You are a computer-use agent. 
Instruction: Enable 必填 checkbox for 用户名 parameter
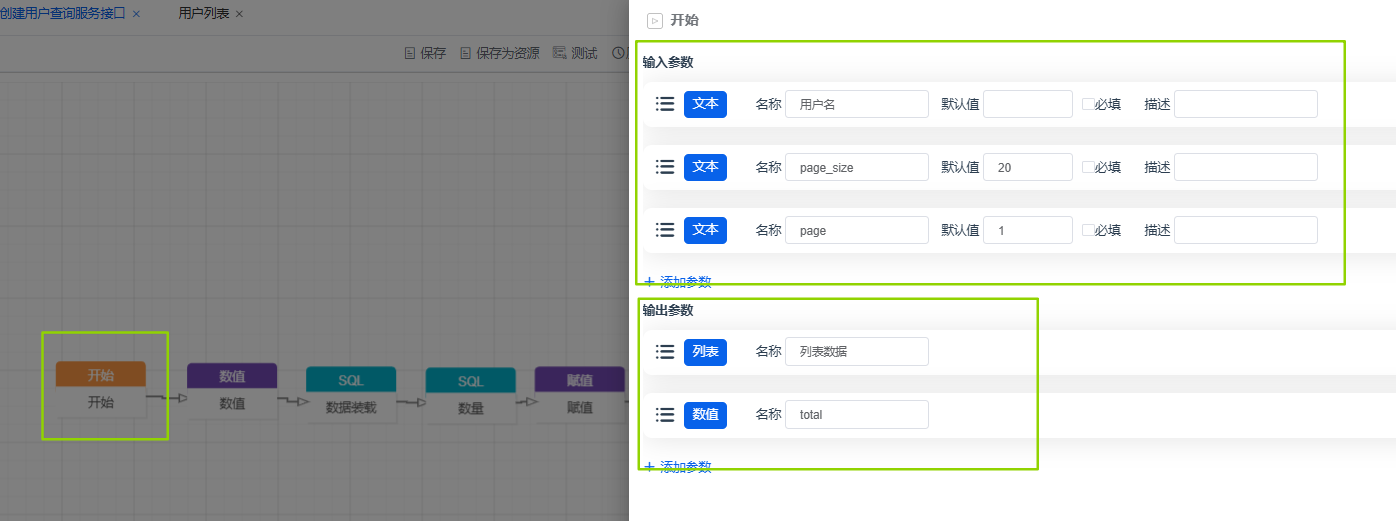click(x=1088, y=104)
